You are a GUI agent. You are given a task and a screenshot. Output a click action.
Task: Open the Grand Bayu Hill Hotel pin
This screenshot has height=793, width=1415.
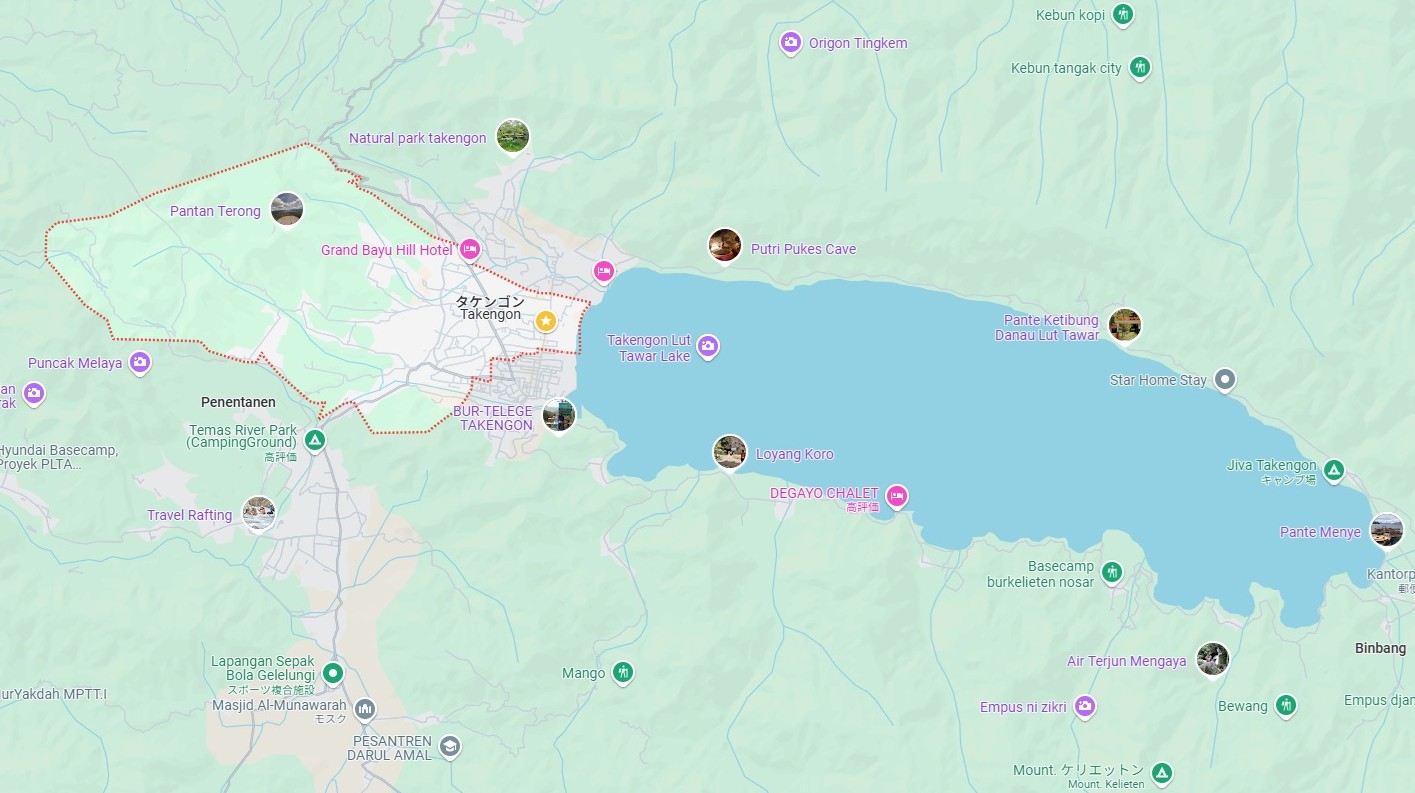(470, 249)
